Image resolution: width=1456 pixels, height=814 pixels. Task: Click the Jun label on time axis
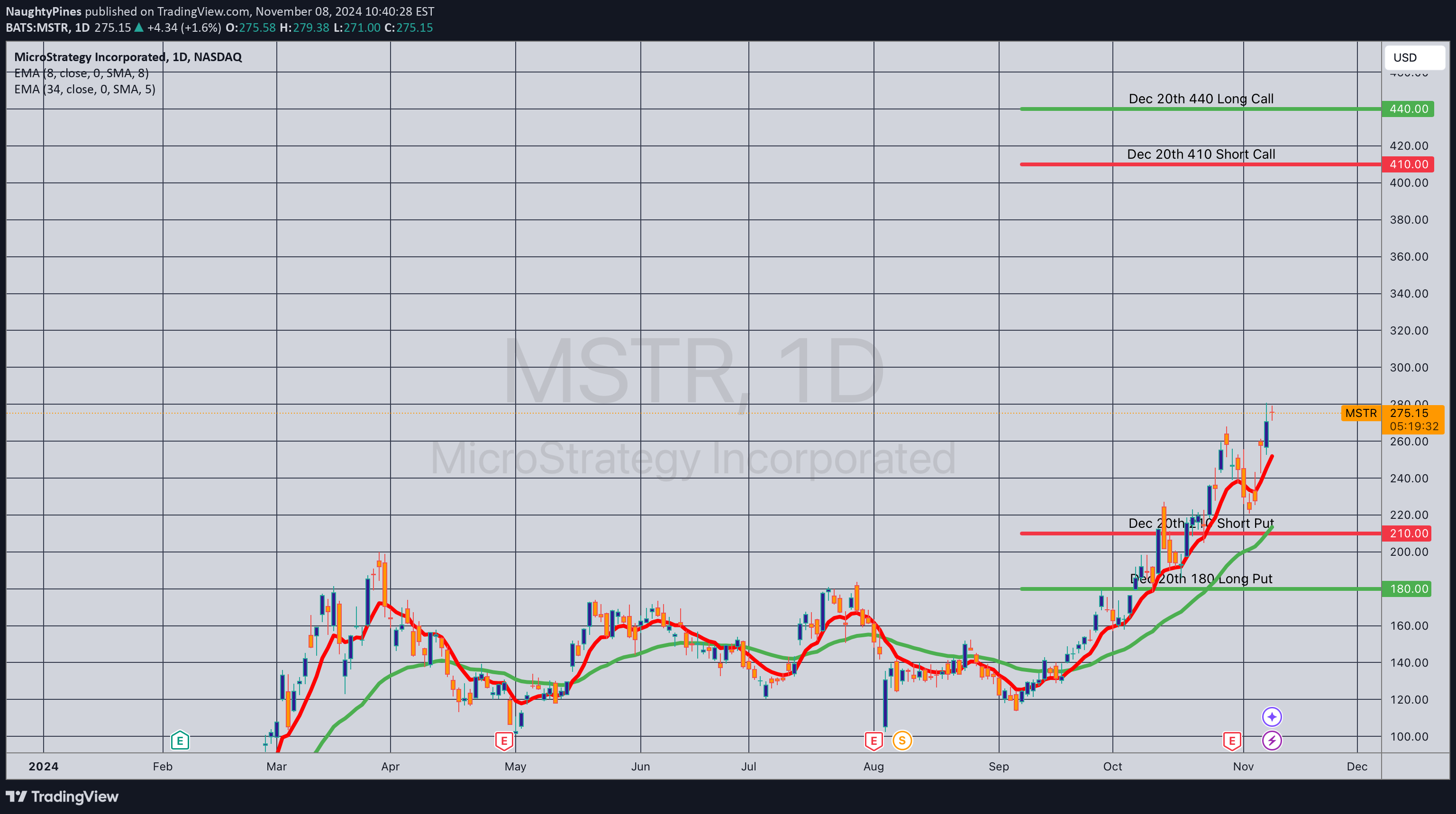point(640,767)
